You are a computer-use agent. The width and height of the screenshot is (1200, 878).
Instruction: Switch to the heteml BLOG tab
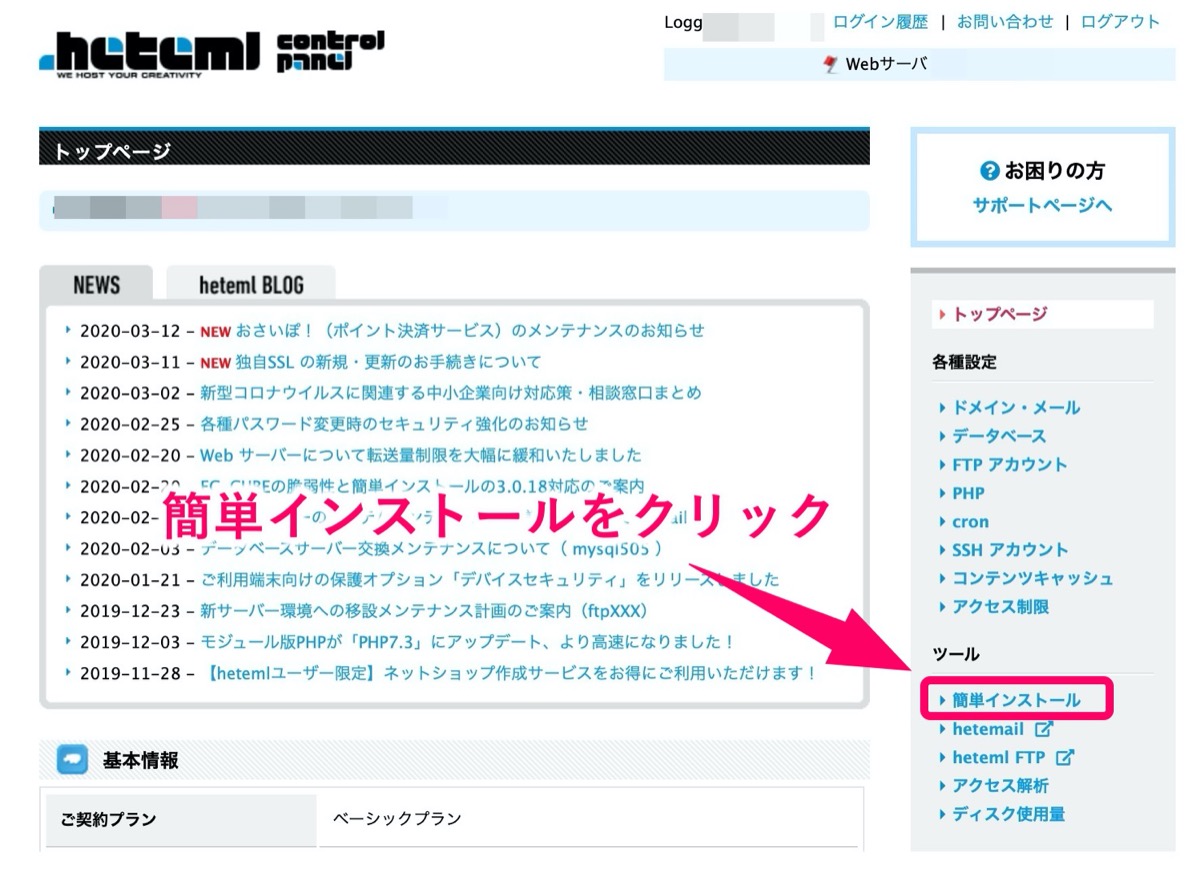[251, 284]
